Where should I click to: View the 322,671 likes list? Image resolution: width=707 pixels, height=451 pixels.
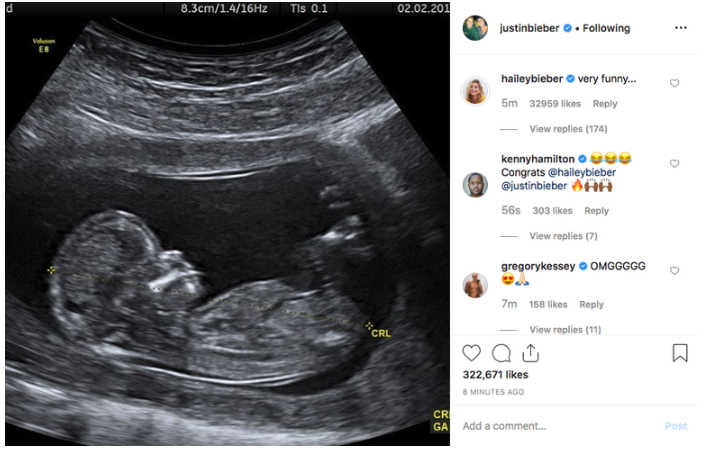(495, 375)
